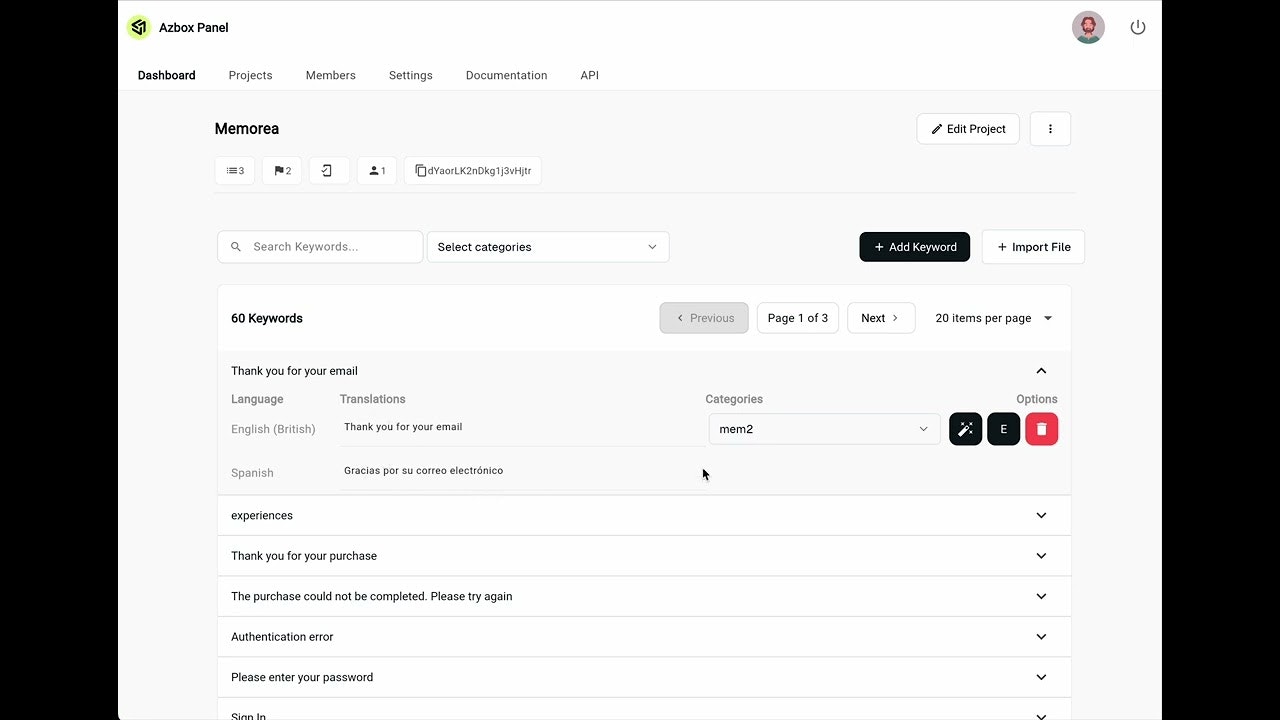Click the disabled Previous page button
The width and height of the screenshot is (1280, 720).
704,318
